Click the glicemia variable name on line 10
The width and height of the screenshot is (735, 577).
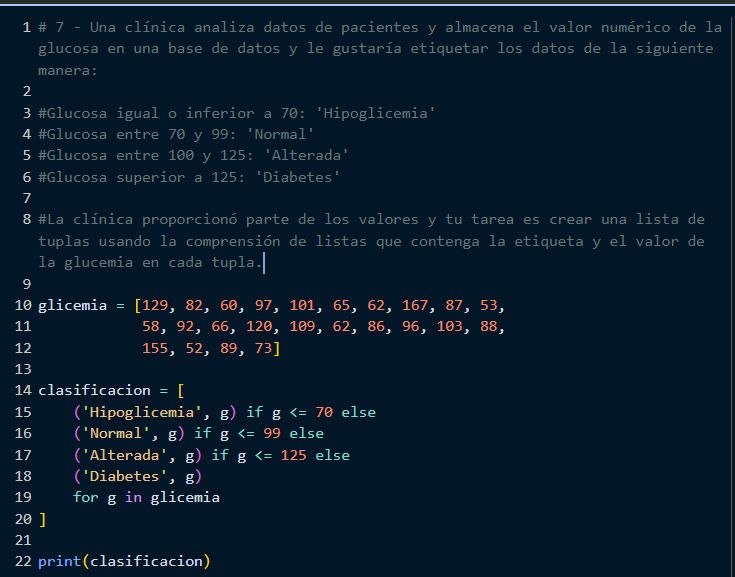(x=72, y=305)
